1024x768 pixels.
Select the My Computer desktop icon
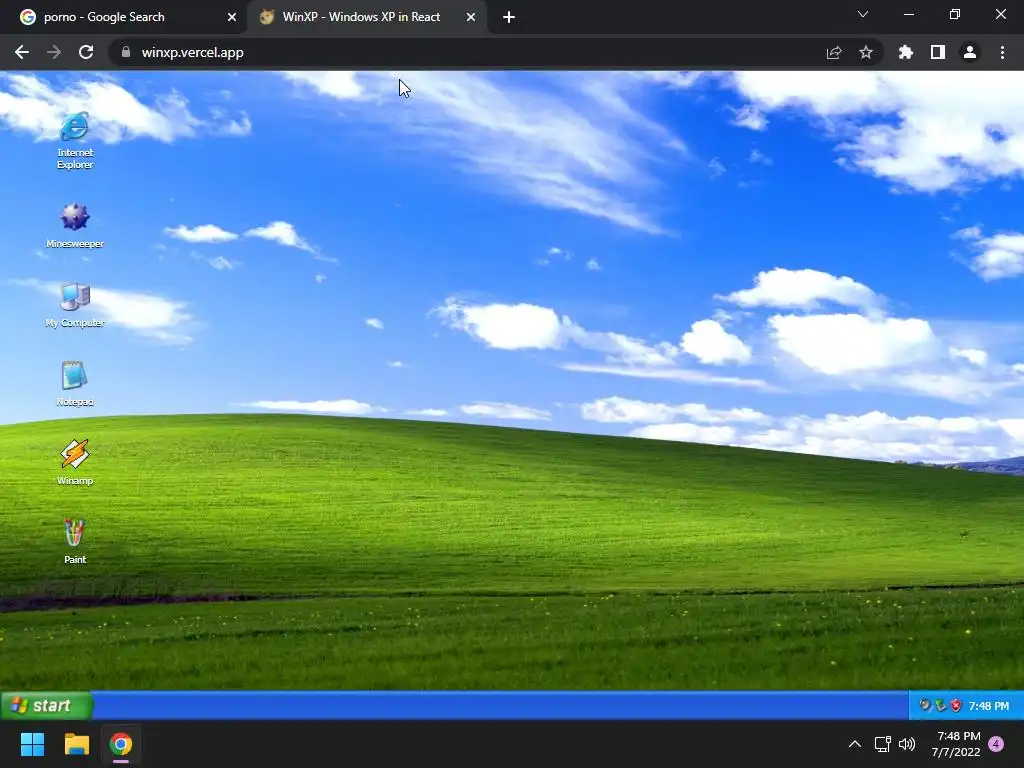[74, 305]
